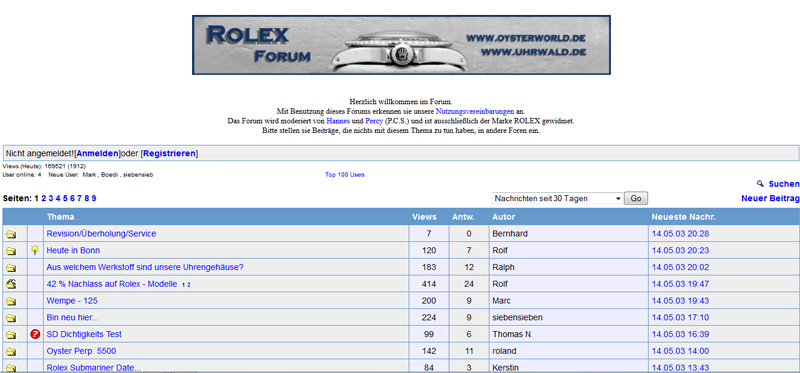Open the Suchen search link
Viewport: 800px width, 373px height.
[784, 184]
